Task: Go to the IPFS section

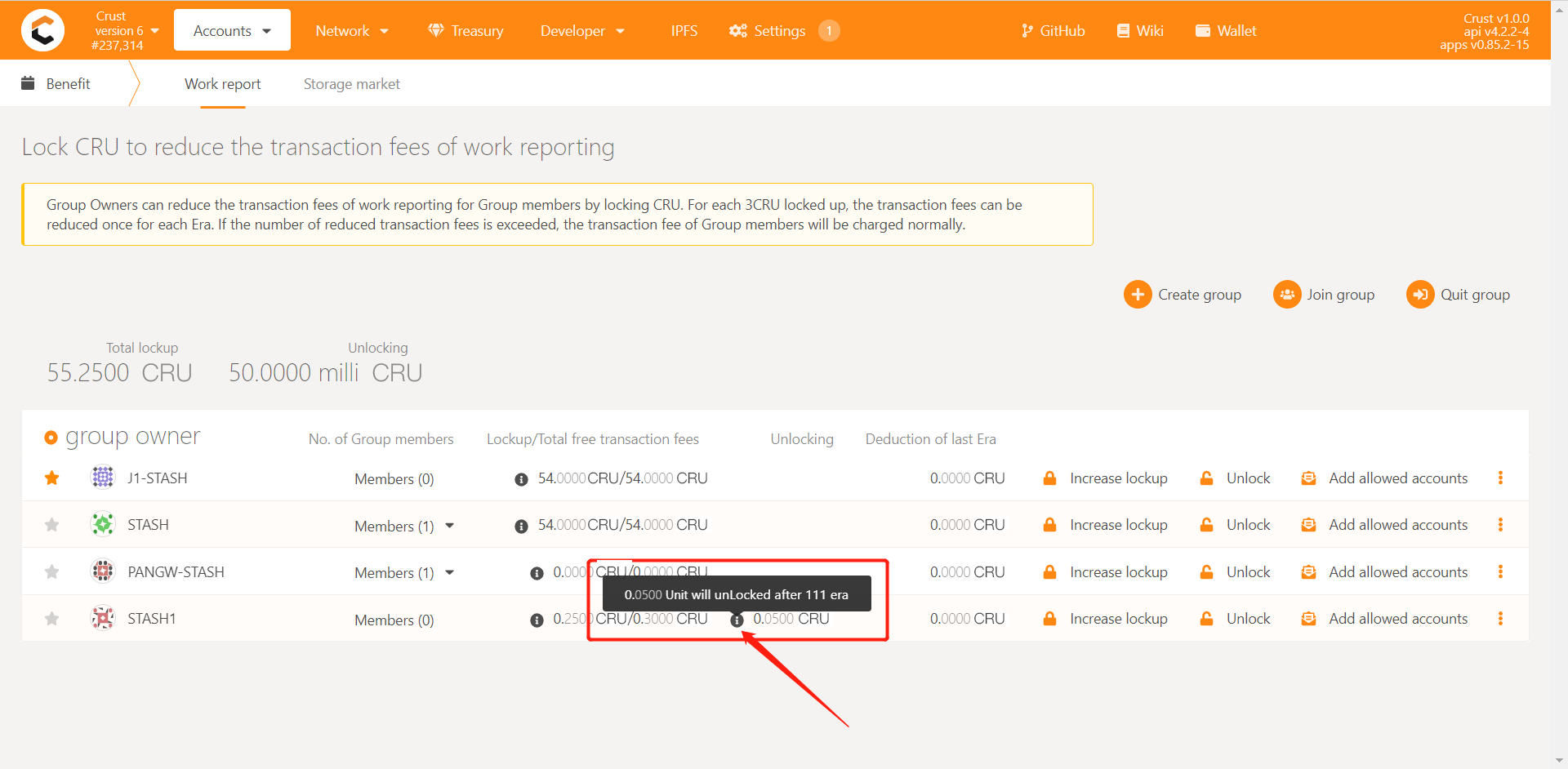Action: [x=684, y=30]
